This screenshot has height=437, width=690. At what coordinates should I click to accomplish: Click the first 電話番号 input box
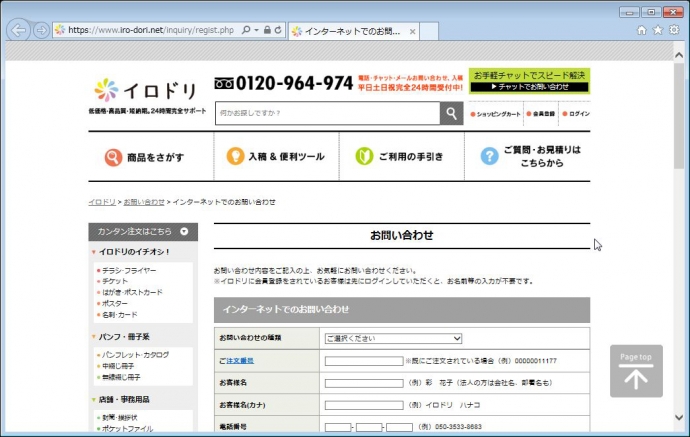338,427
